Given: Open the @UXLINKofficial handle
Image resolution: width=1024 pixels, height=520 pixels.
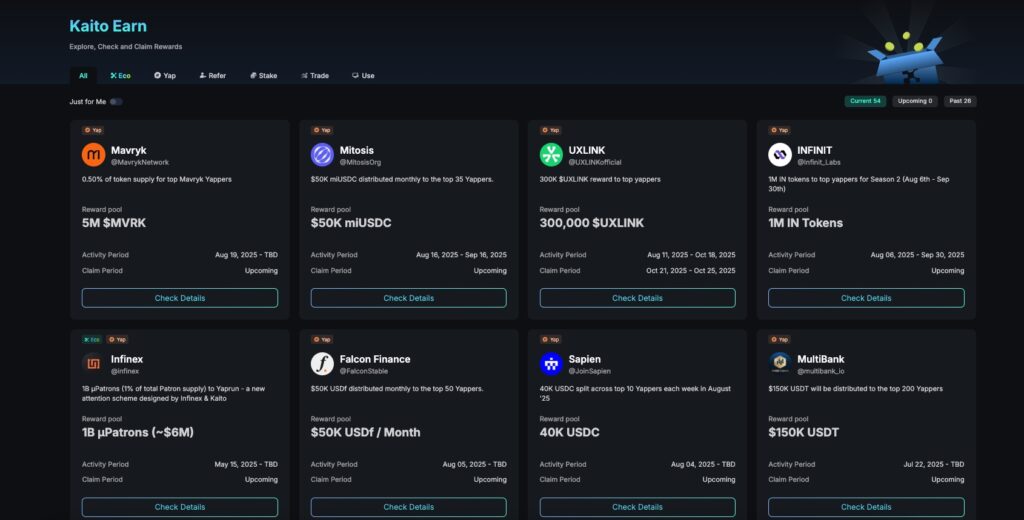Looking at the screenshot, I should pos(595,162).
